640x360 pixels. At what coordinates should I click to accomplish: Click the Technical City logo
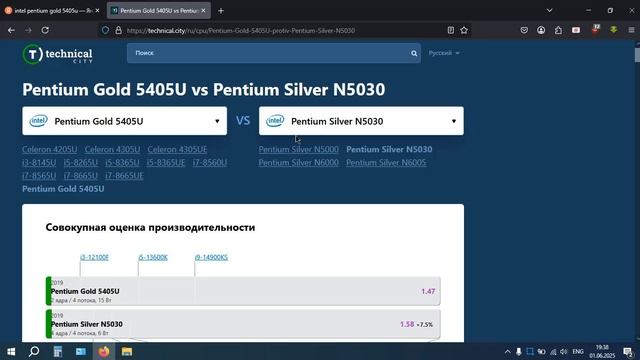coord(58,54)
